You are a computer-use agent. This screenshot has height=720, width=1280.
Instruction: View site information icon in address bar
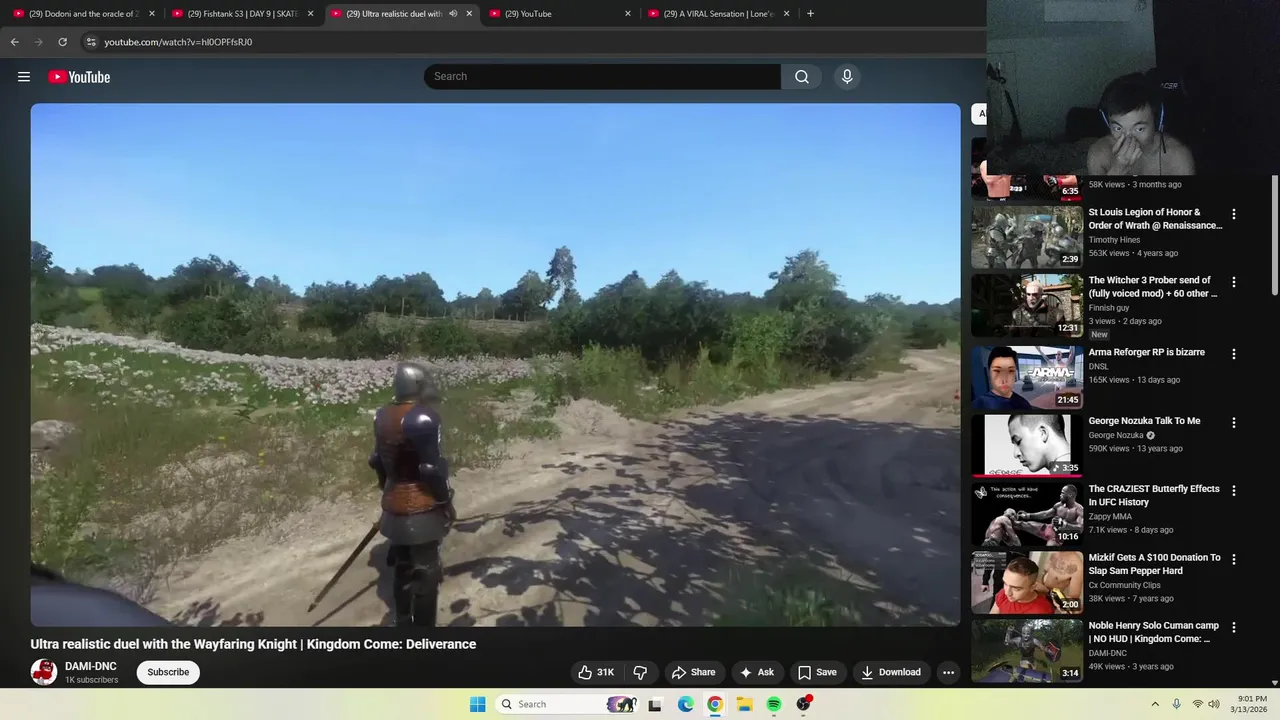[x=91, y=42]
